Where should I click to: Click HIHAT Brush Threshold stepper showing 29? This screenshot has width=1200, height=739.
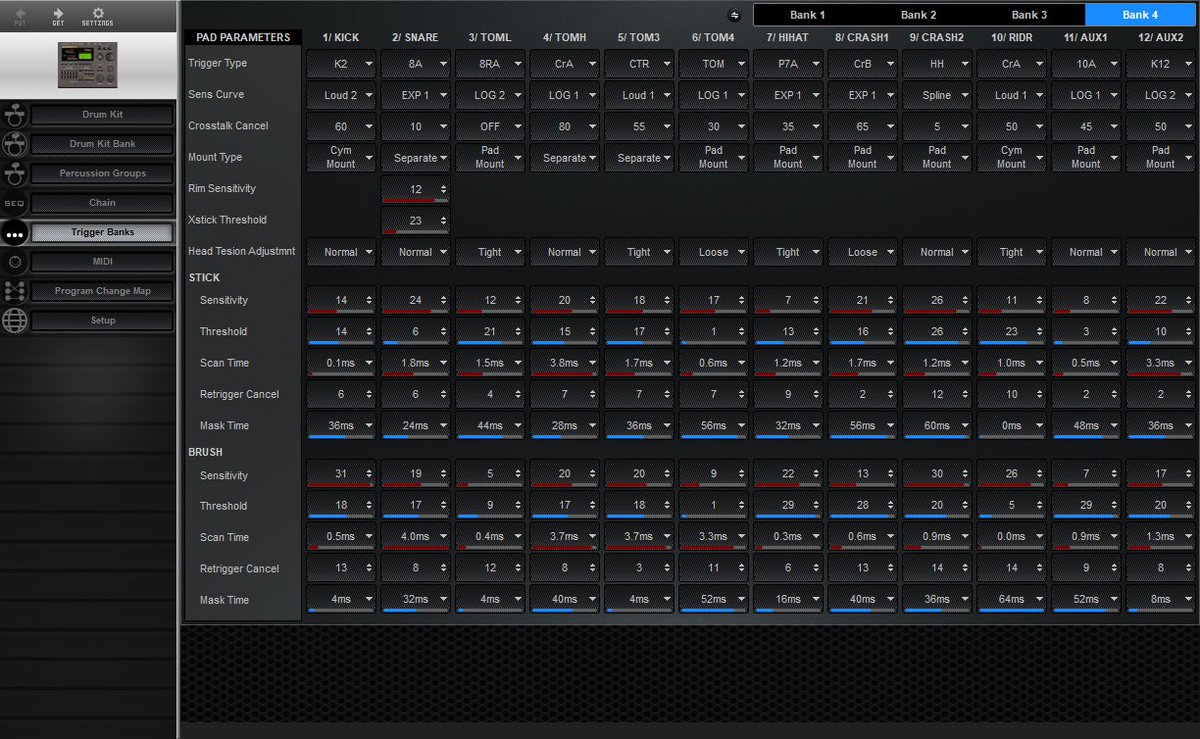(x=788, y=506)
